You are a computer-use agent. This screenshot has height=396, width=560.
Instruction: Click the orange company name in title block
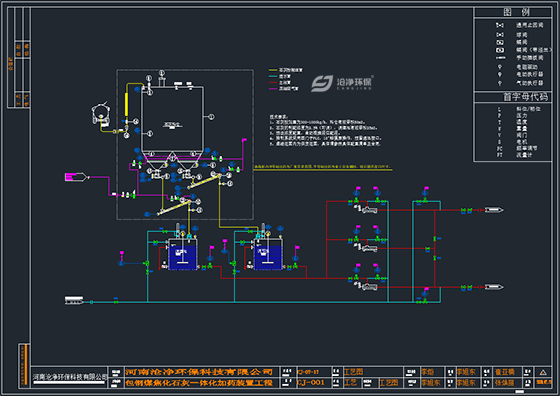point(199,372)
